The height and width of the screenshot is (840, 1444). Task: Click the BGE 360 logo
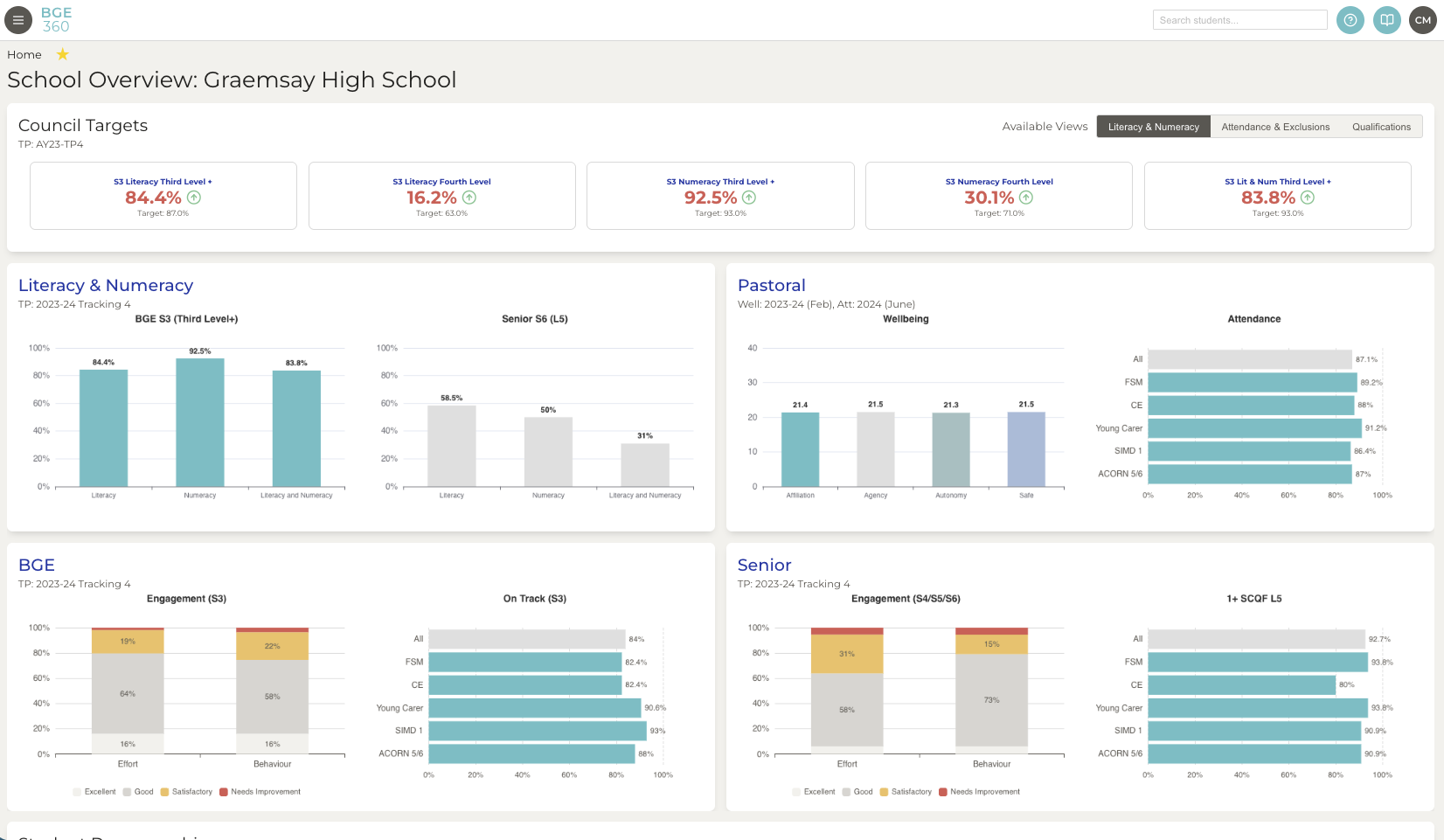pos(55,19)
